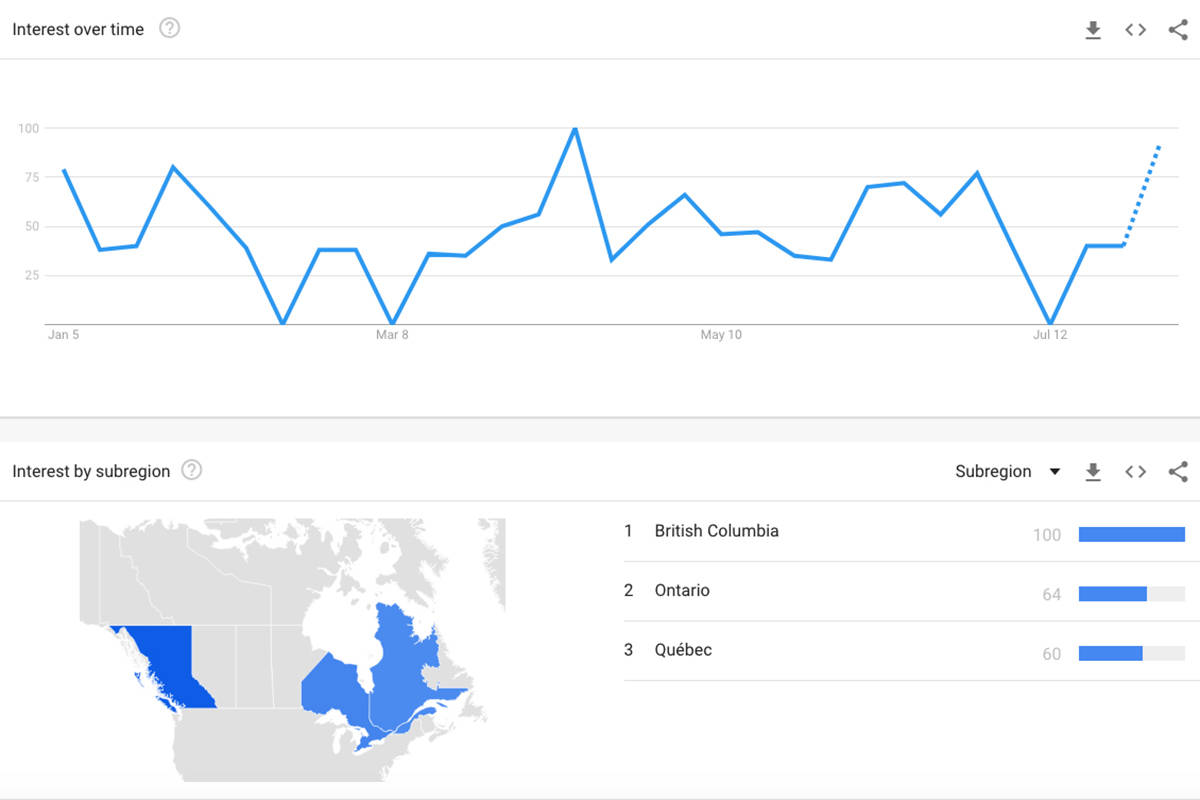
Task: Open embed code for Interest over time
Action: [1135, 30]
